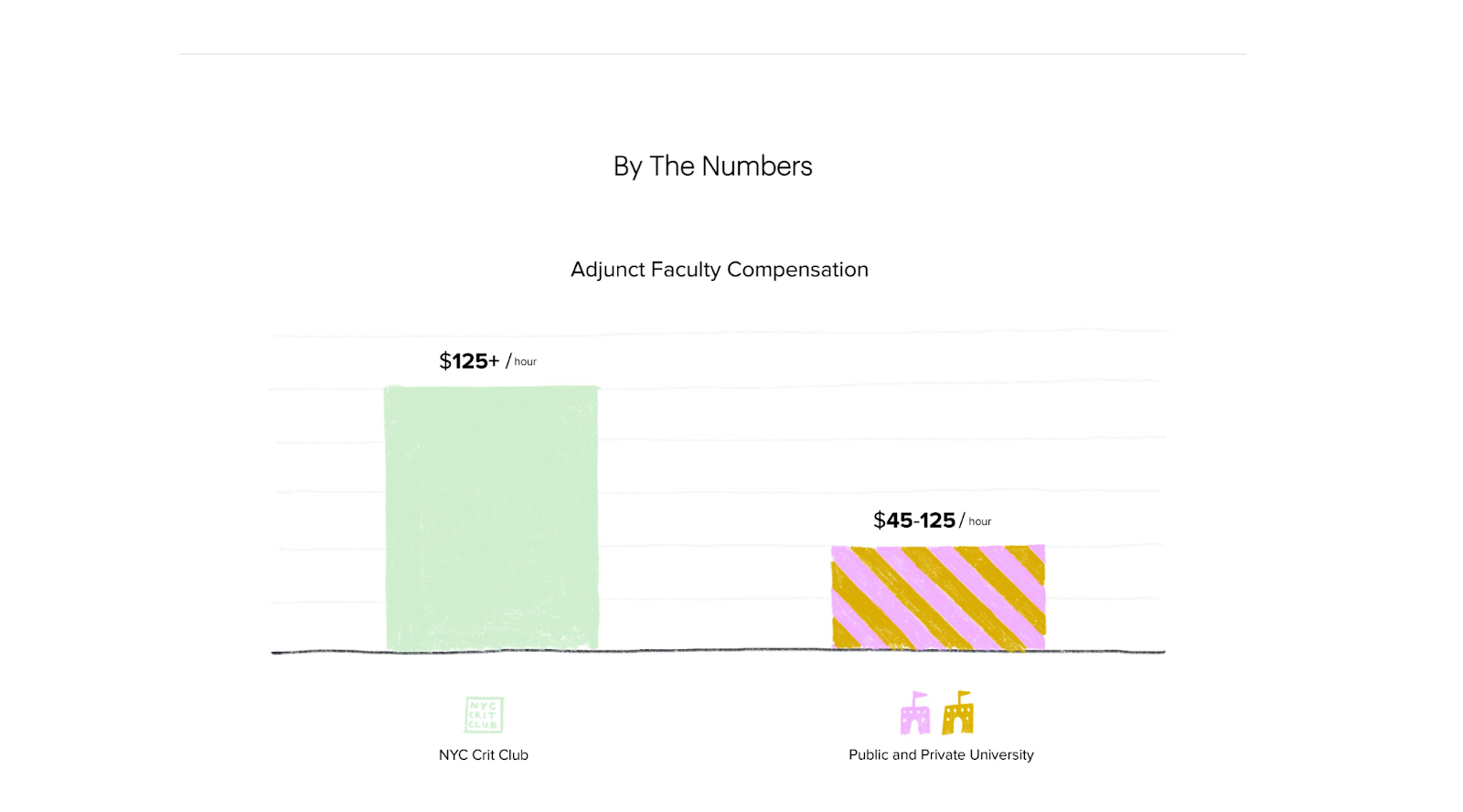Viewport: 1463px width, 812px height.
Task: Click the word "Compensation" in the chart title
Action: pyautogui.click(x=797, y=270)
